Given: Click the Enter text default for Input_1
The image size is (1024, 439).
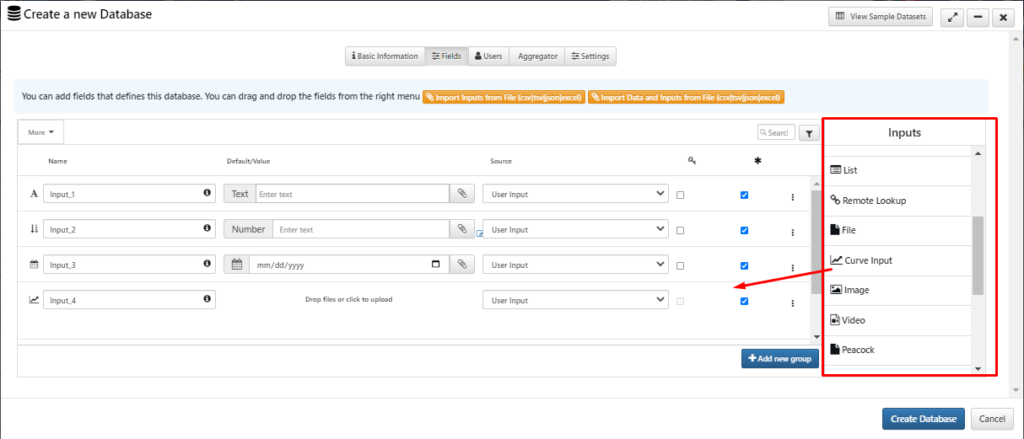Looking at the screenshot, I should 352,194.
